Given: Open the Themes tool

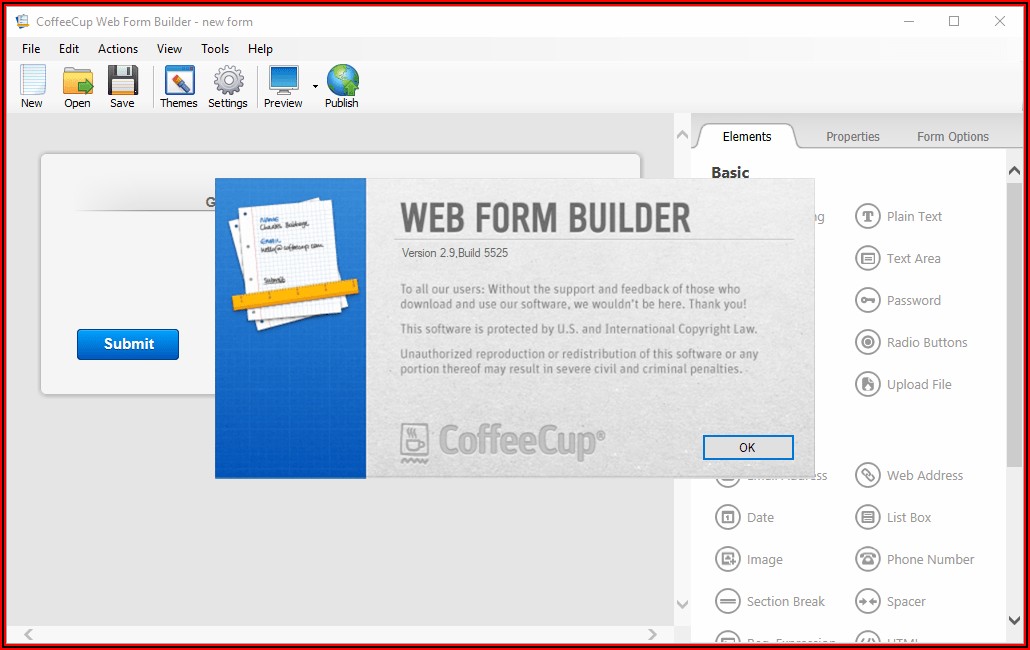Looking at the screenshot, I should click(x=179, y=86).
